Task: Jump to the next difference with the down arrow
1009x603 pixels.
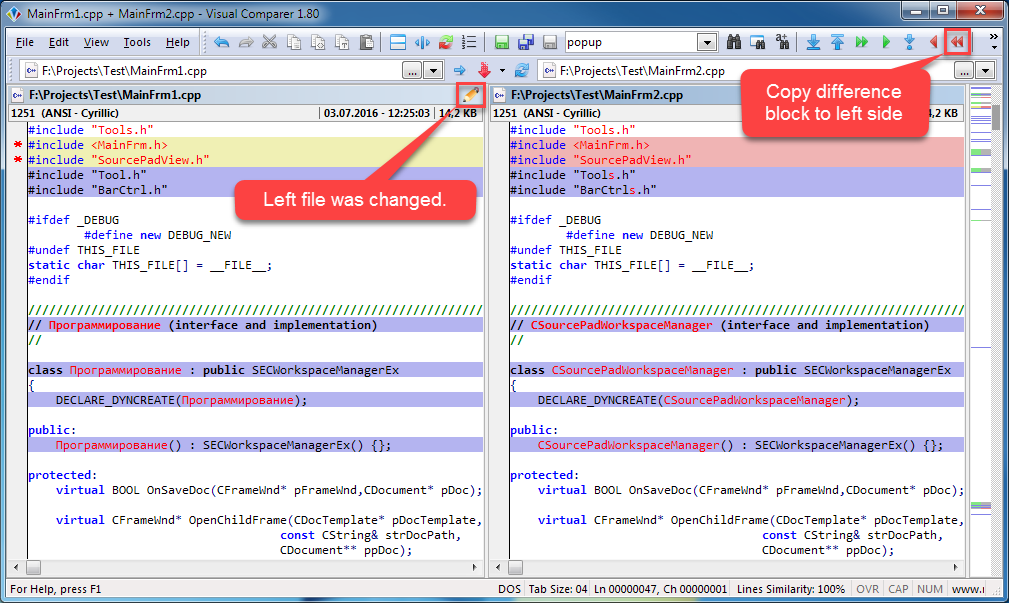Action: tap(813, 43)
